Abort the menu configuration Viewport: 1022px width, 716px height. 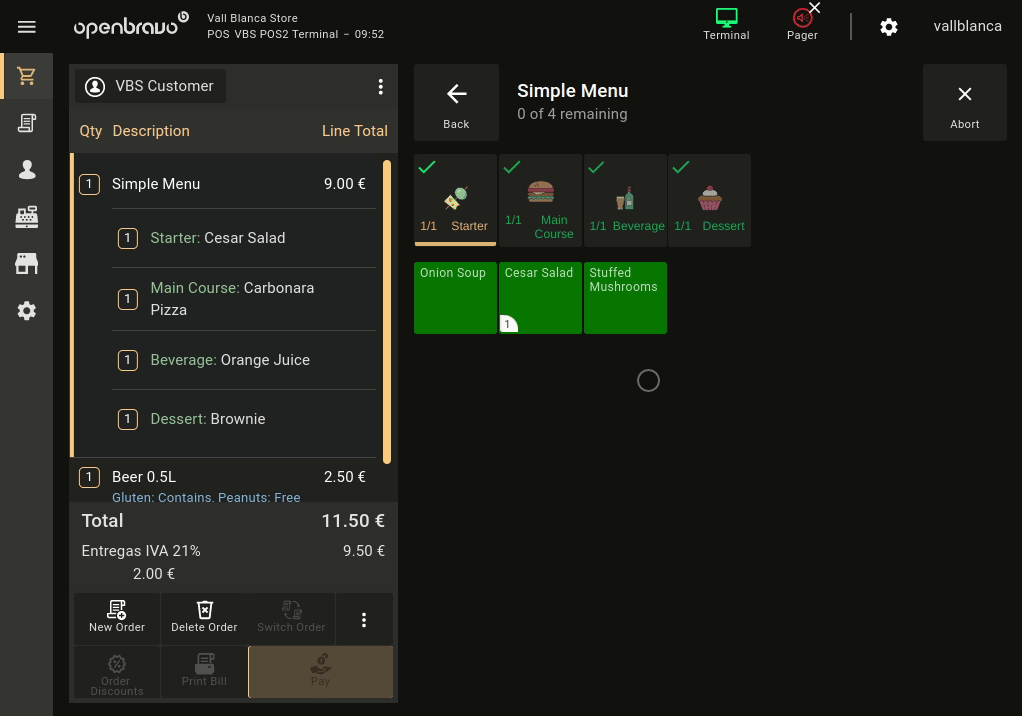click(965, 103)
